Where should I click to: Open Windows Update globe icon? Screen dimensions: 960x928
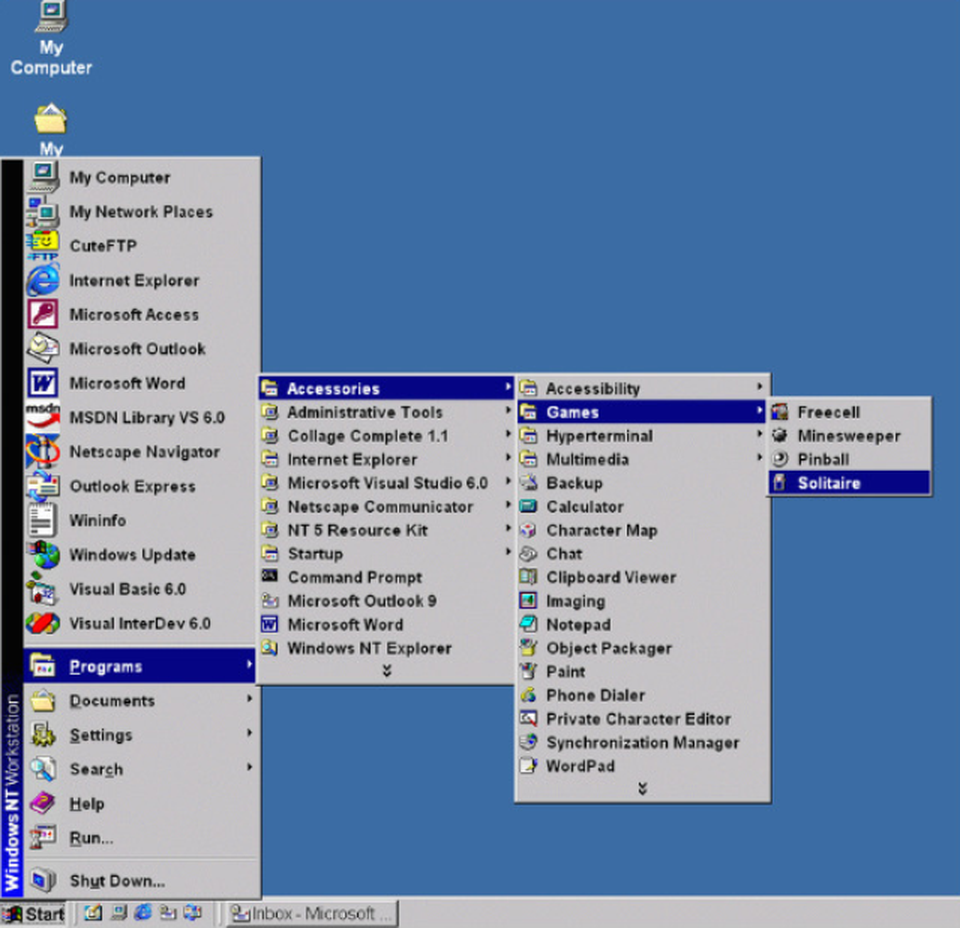tap(42, 554)
